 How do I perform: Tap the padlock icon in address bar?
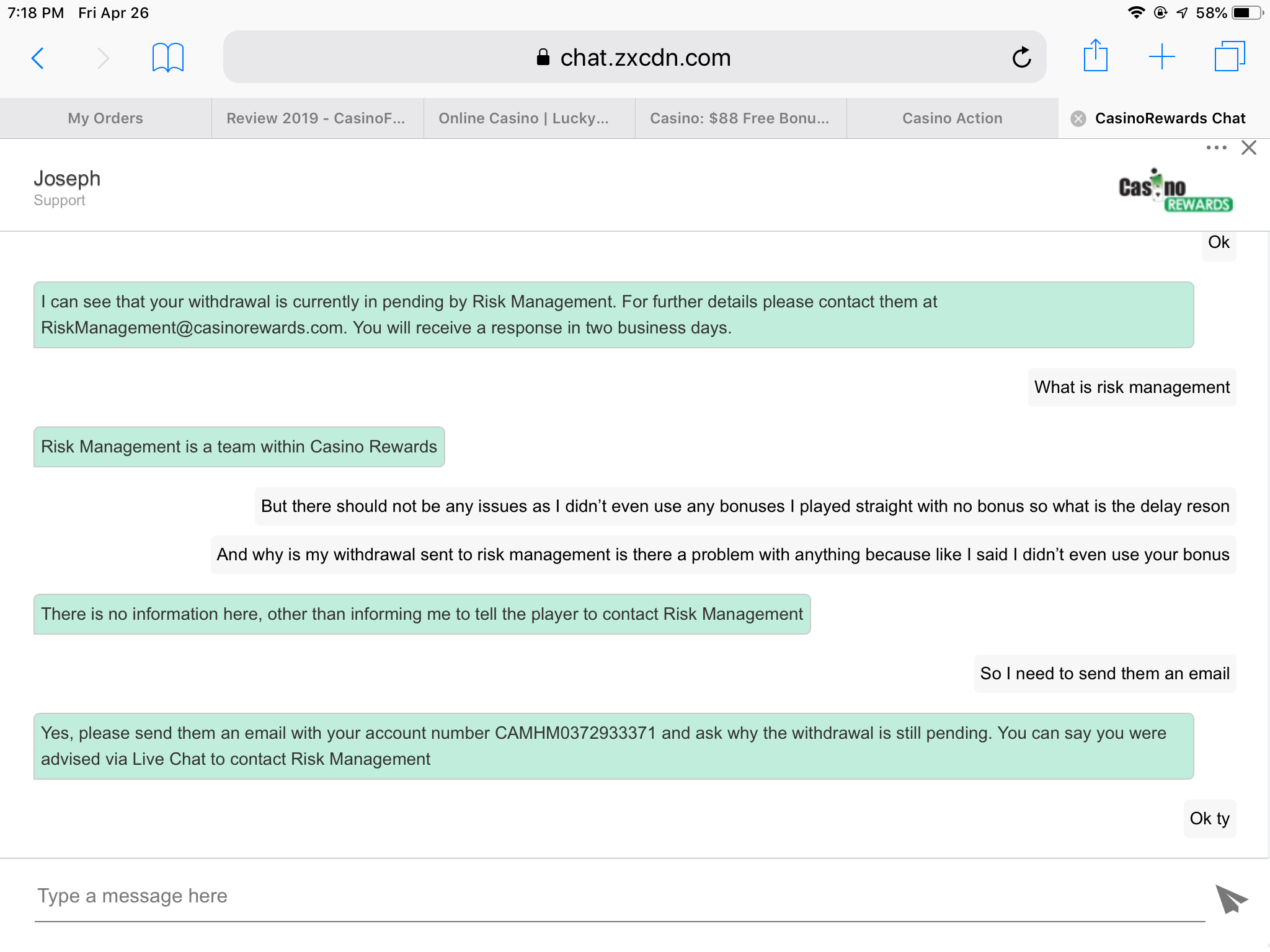point(543,57)
